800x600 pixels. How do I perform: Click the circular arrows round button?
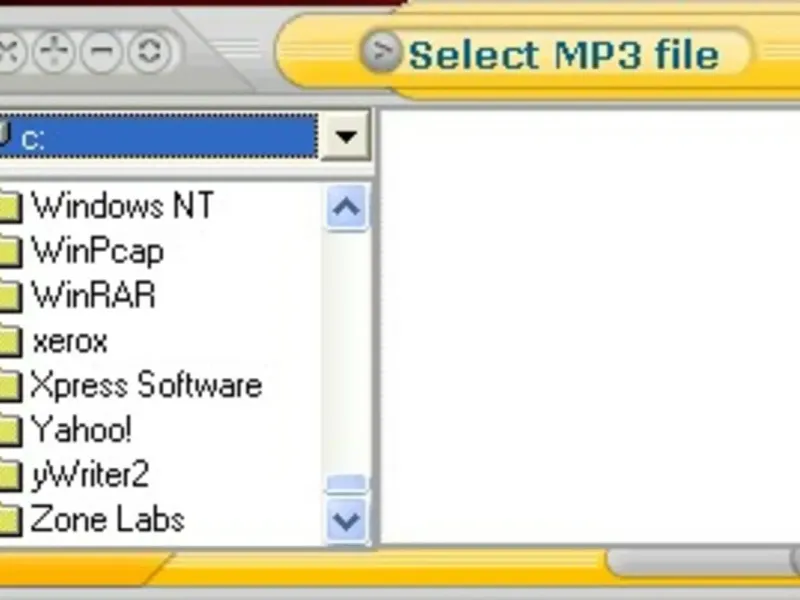(x=149, y=51)
